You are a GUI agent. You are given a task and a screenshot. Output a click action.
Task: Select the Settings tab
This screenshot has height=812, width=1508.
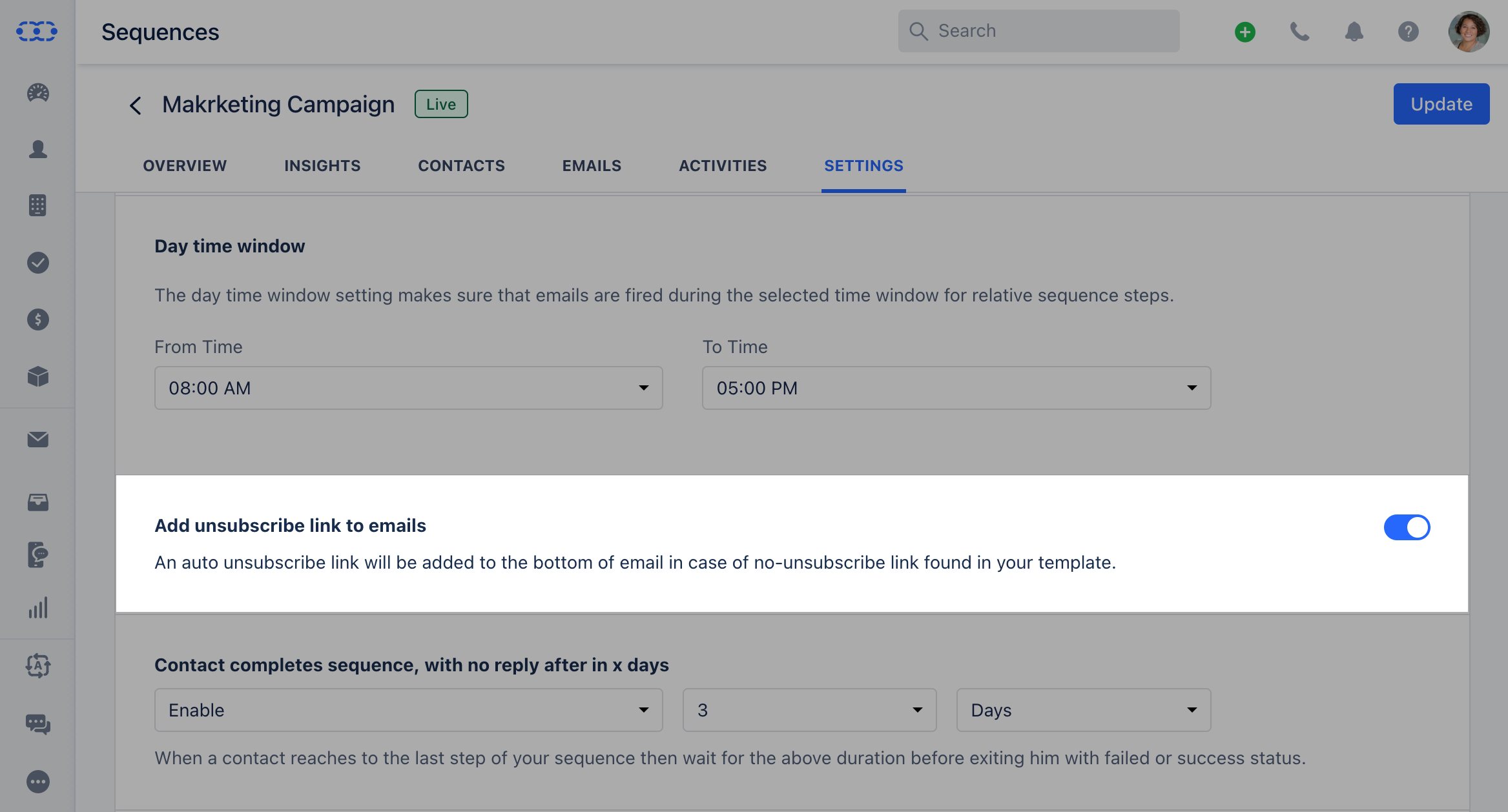coord(863,166)
